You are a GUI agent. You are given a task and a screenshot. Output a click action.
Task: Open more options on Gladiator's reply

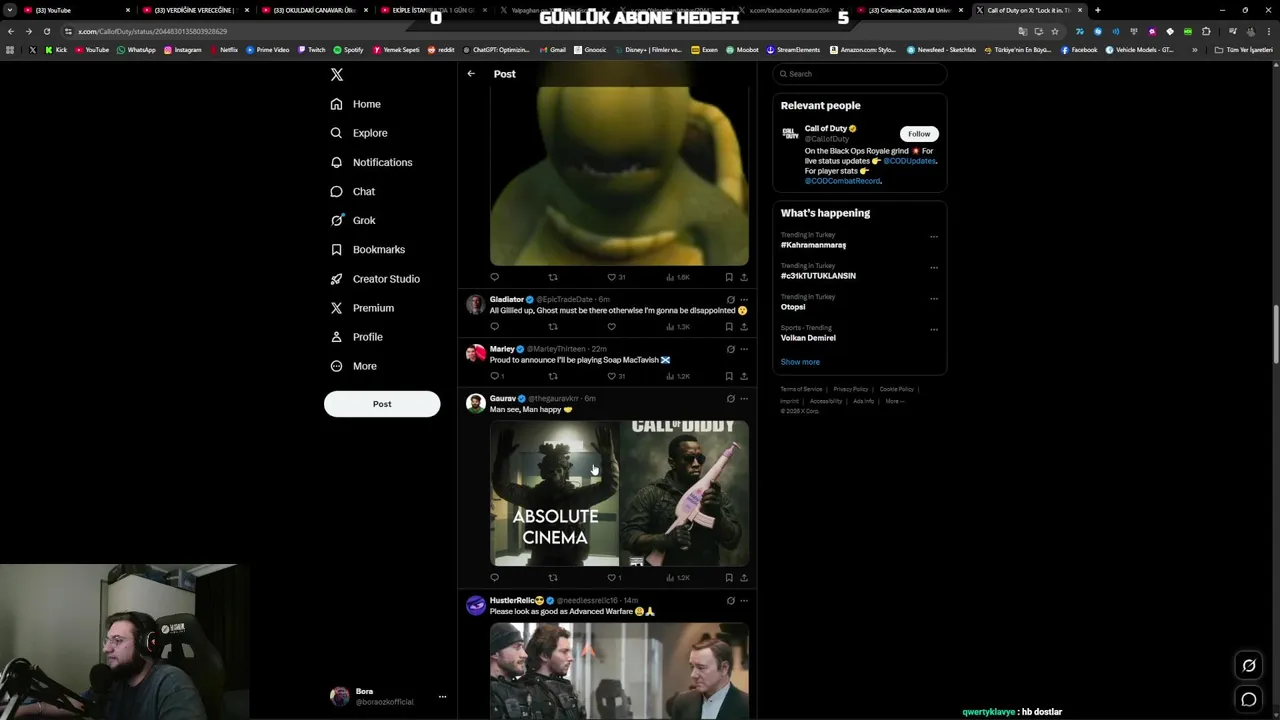pos(744,300)
